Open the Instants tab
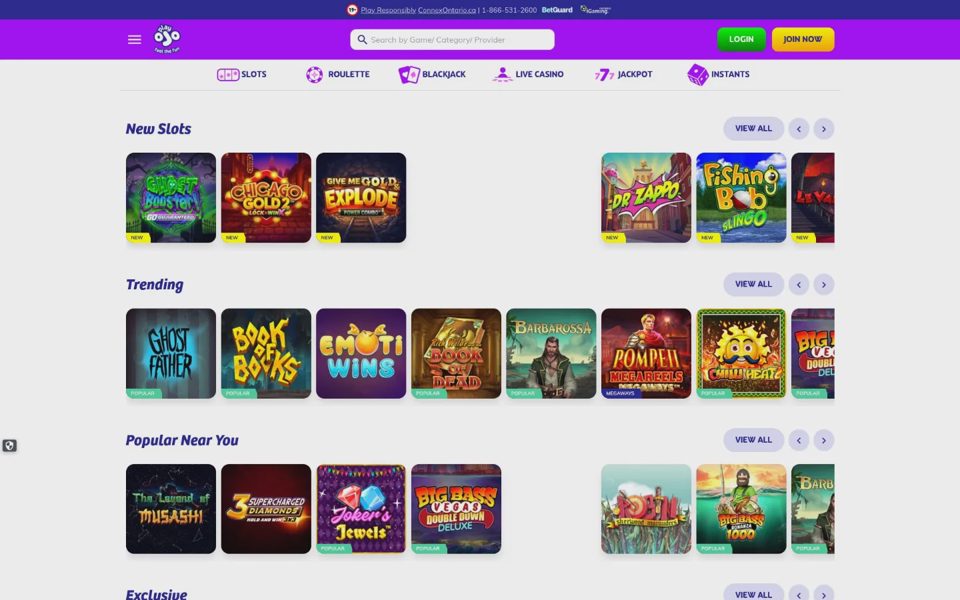The width and height of the screenshot is (960, 600). (x=718, y=75)
